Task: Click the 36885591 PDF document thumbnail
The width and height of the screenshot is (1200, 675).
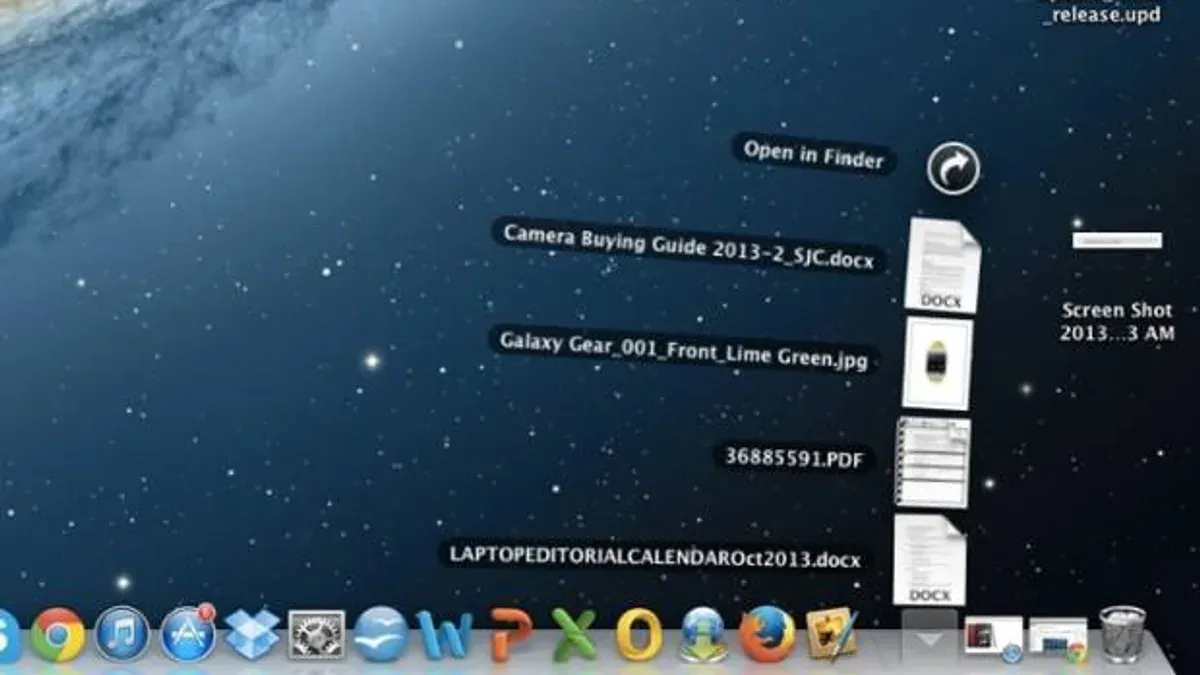Action: pos(932,462)
